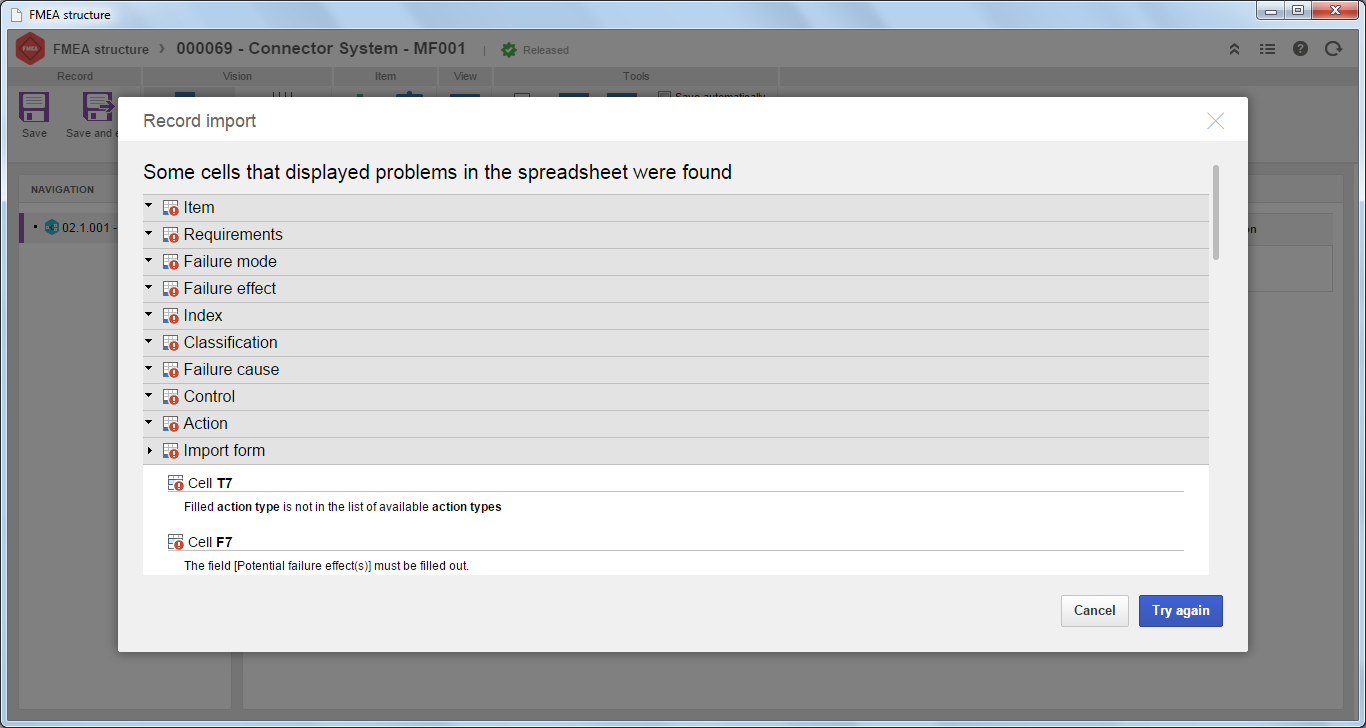Close the Record import dialog

tap(1215, 121)
